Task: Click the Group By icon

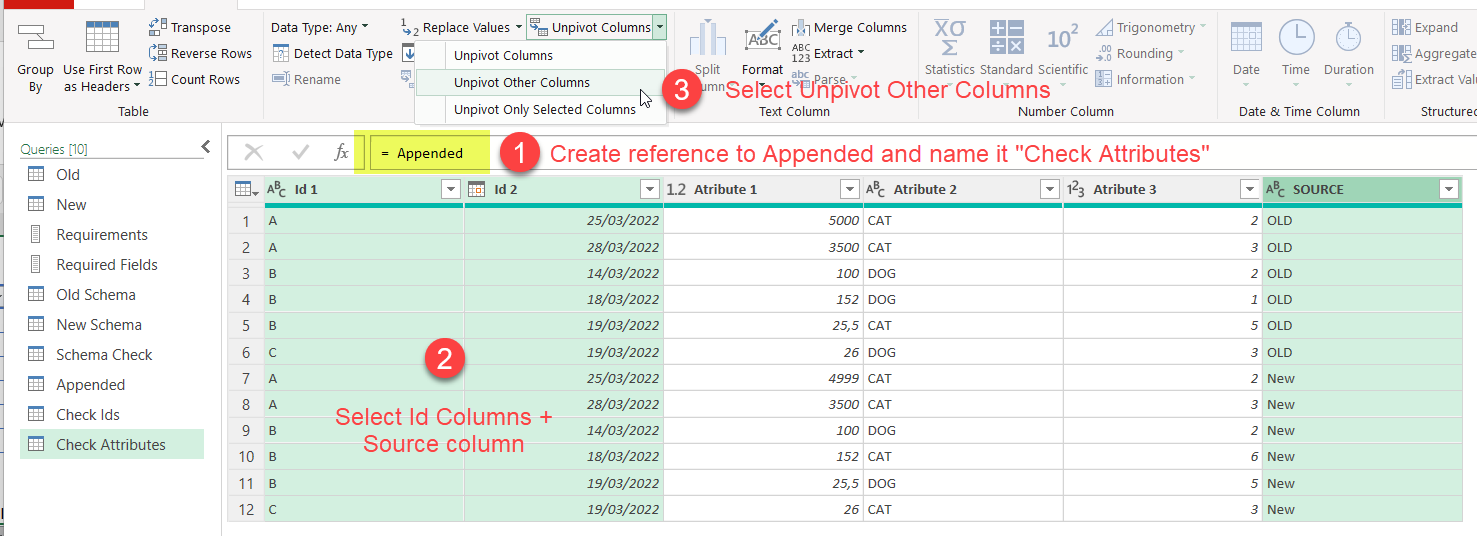Action: click(35, 40)
